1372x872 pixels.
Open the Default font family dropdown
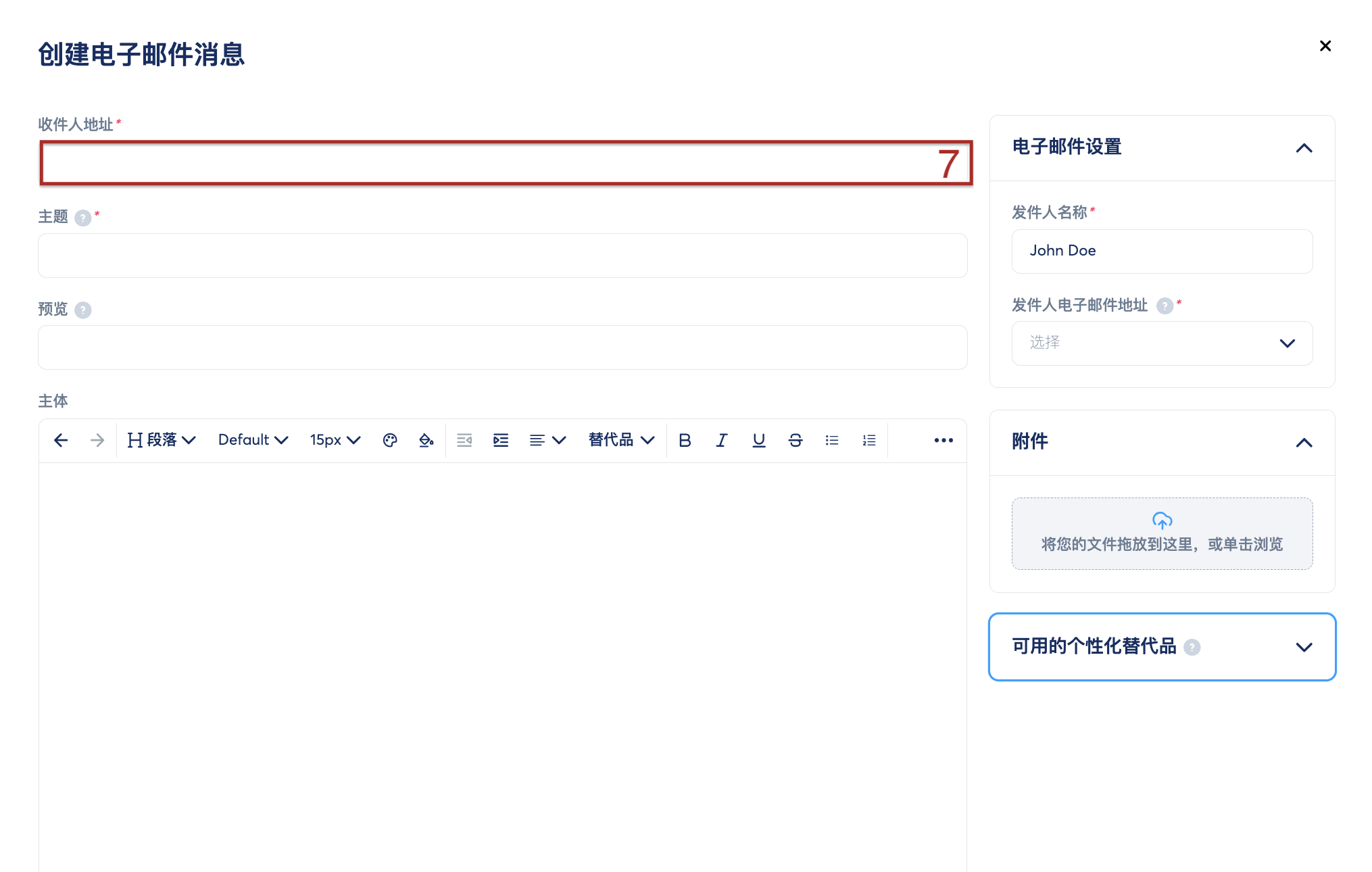(x=253, y=440)
